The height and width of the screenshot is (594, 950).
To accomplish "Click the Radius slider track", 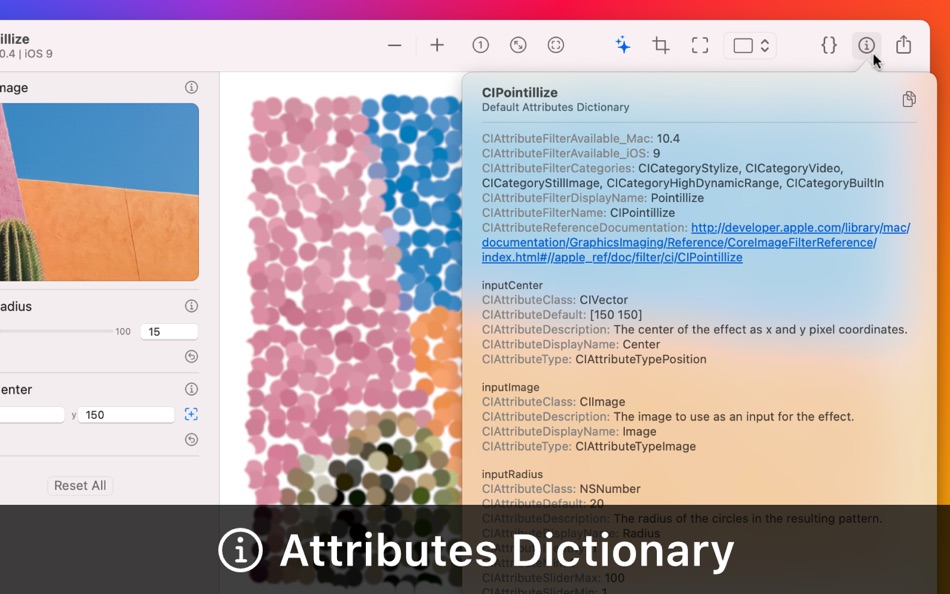I will pos(56,332).
